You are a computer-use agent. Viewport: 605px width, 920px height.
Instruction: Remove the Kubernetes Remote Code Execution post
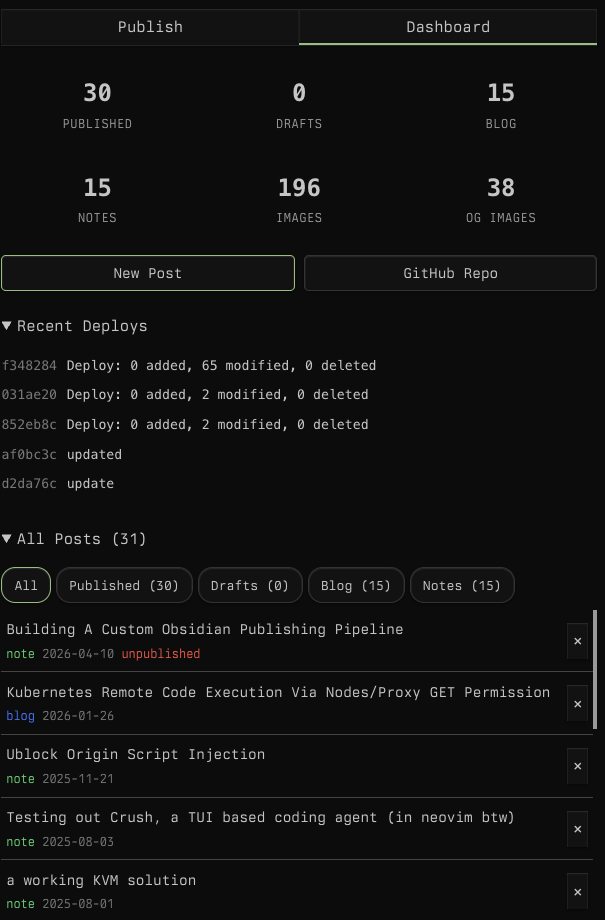point(577,704)
